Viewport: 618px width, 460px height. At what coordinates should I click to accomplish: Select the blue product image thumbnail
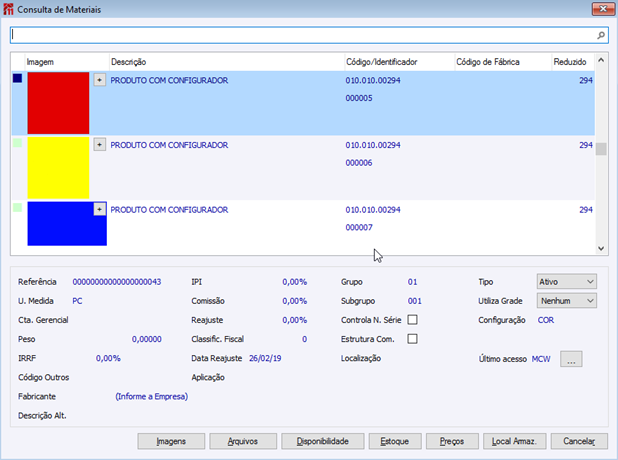pyautogui.click(x=67, y=223)
